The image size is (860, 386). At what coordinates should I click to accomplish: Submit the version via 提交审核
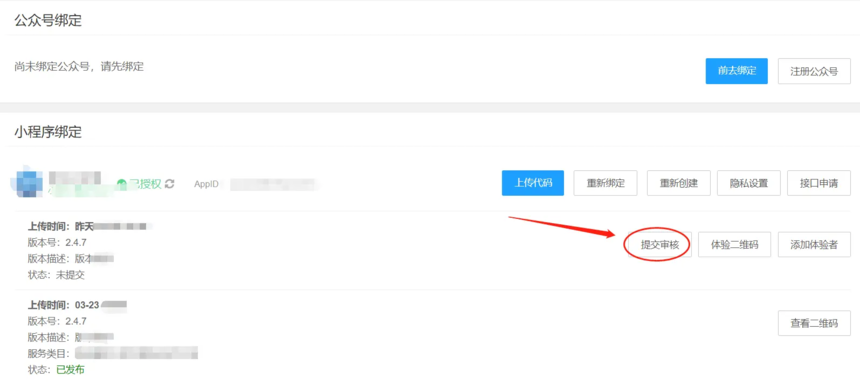pos(660,245)
